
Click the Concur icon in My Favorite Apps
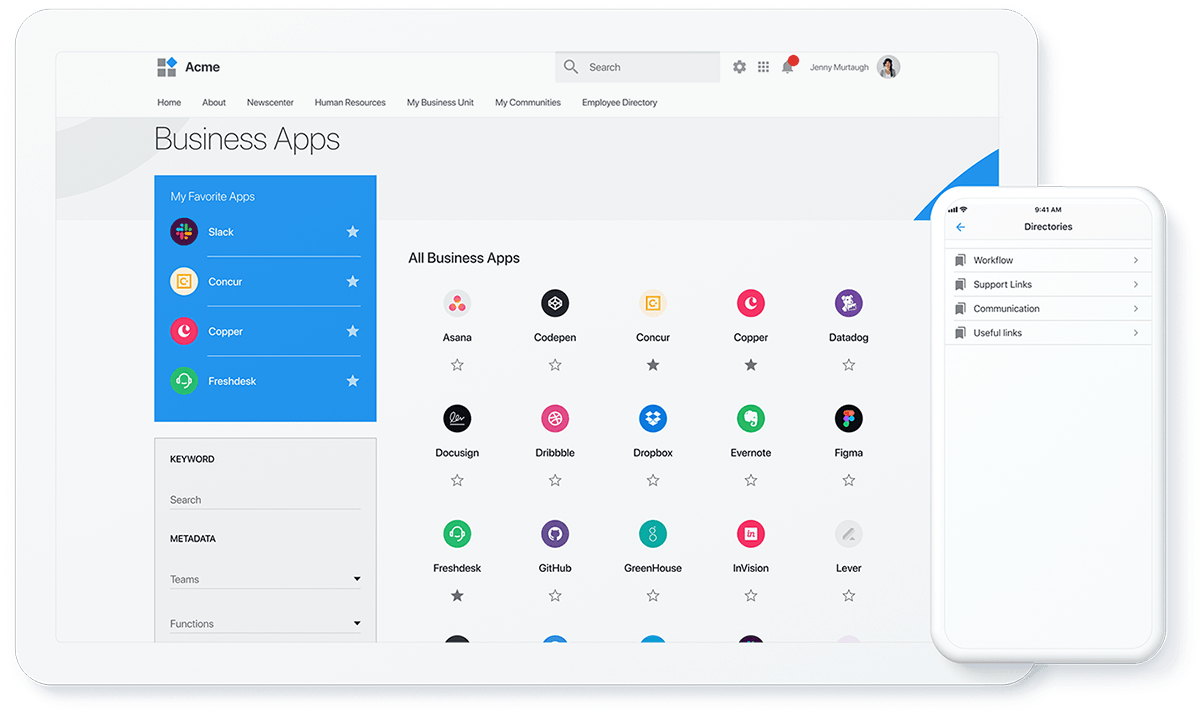pos(184,282)
